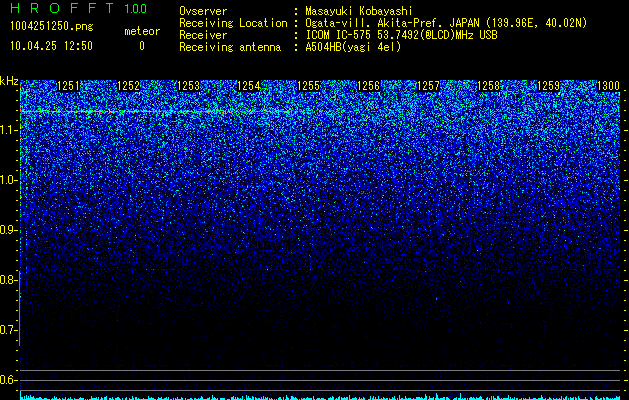Click the 1300 time marker
Viewport: 629px width, 400px height.
coord(609,86)
